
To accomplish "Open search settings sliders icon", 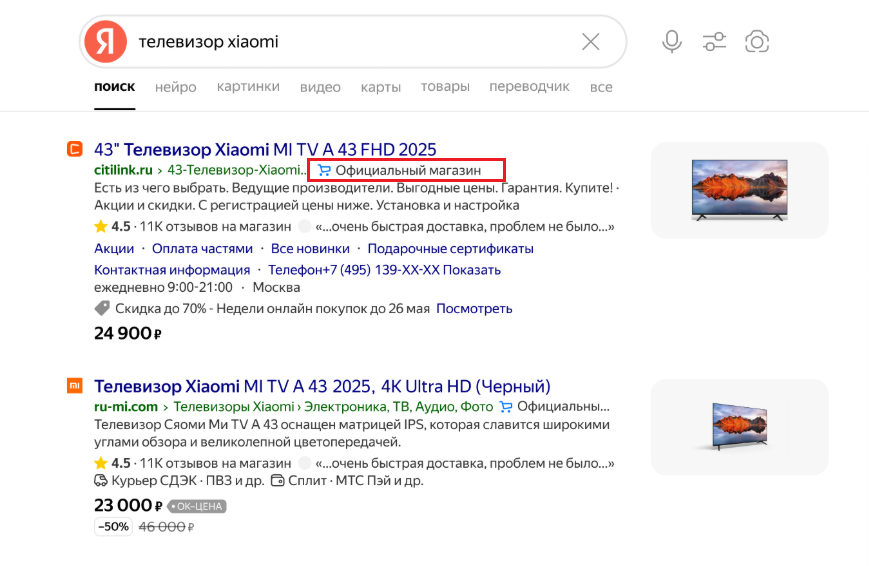I will coord(714,41).
